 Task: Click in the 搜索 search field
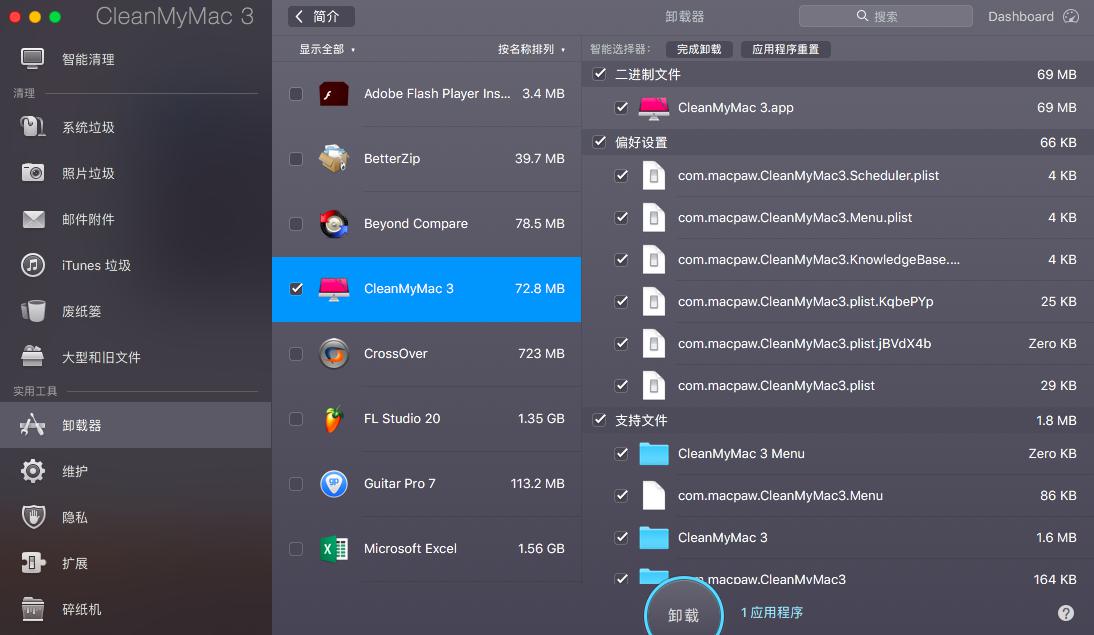click(x=885, y=16)
